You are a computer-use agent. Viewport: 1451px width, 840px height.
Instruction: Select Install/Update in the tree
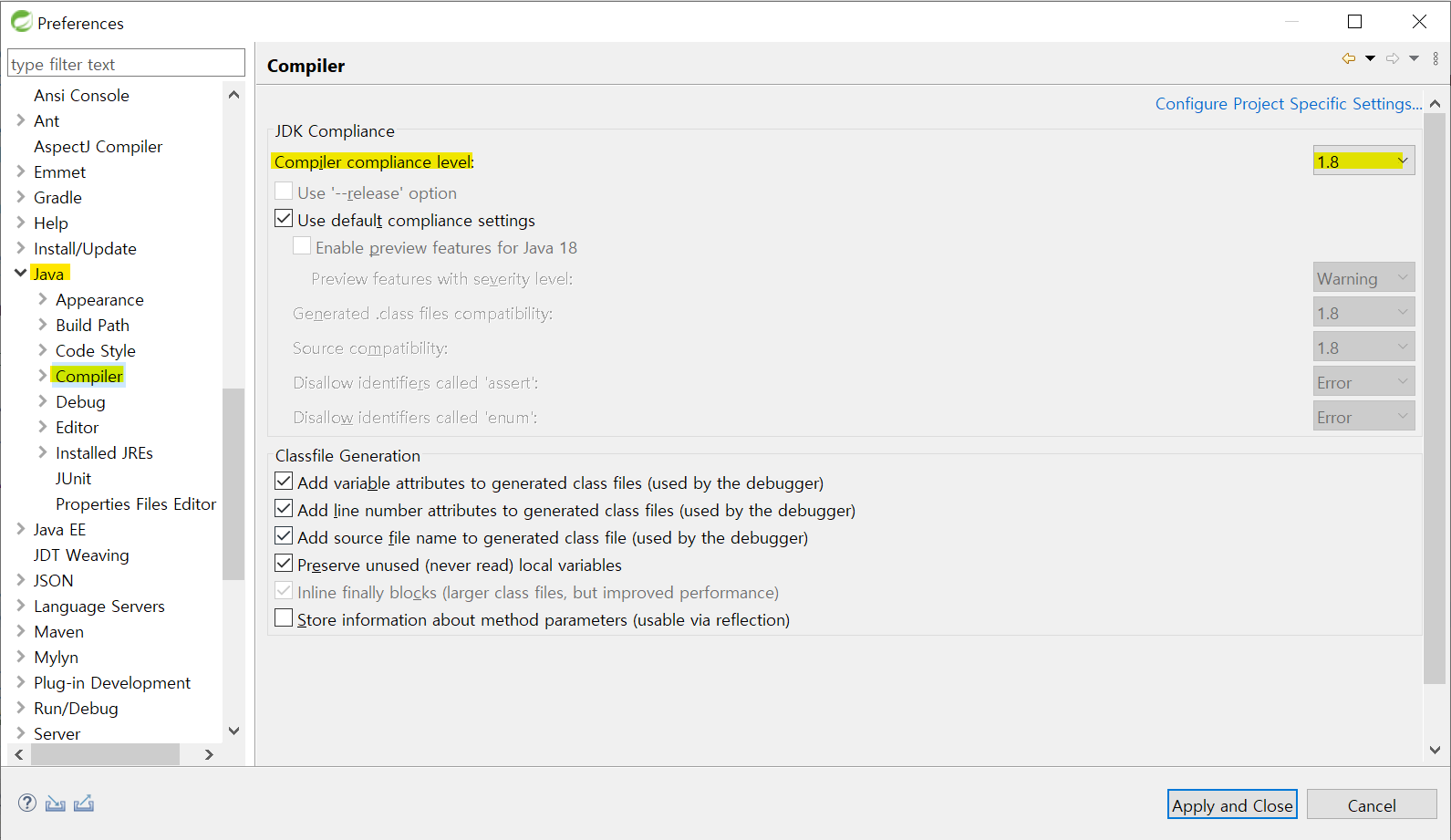point(85,248)
